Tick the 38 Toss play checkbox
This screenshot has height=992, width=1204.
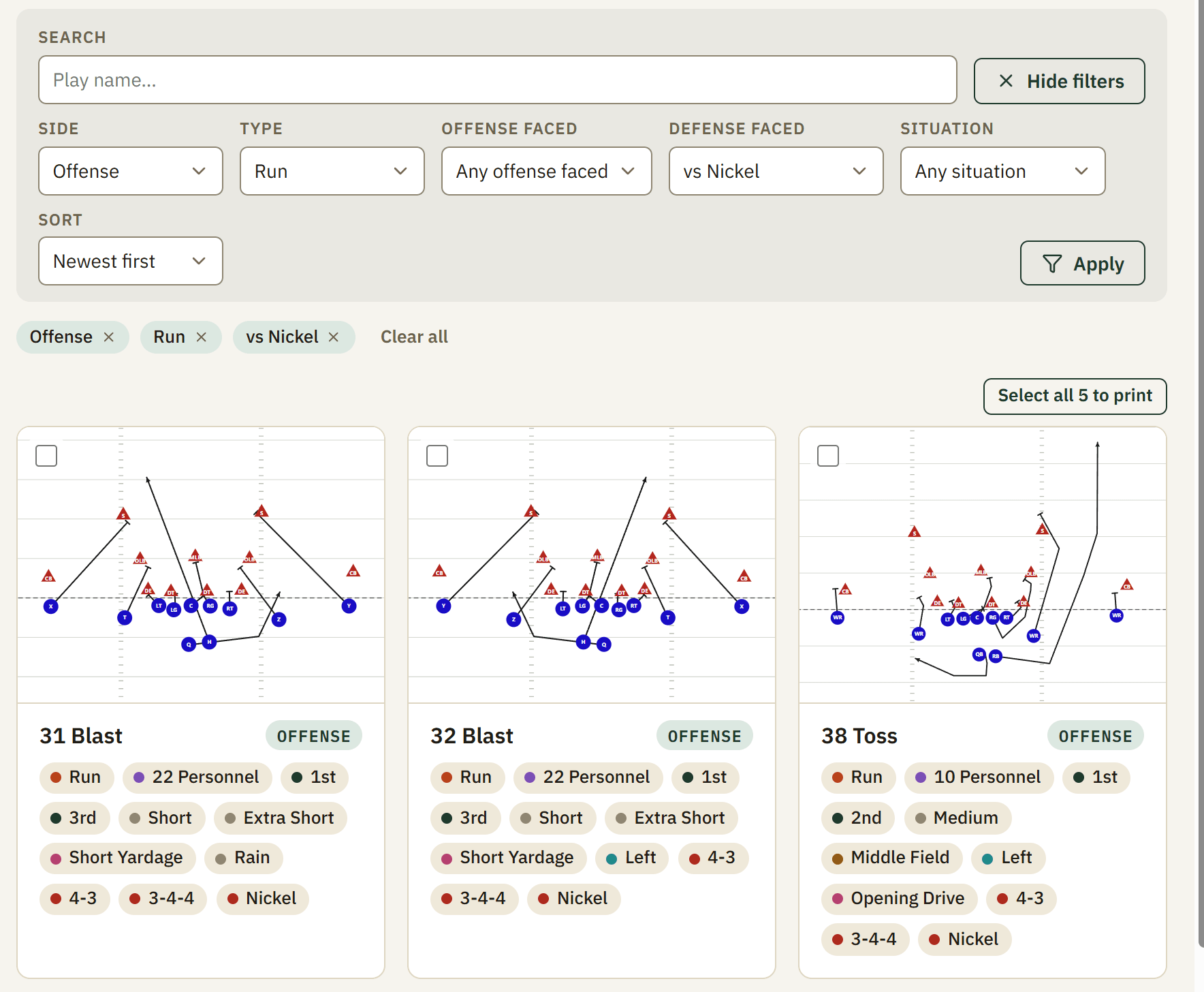point(828,456)
